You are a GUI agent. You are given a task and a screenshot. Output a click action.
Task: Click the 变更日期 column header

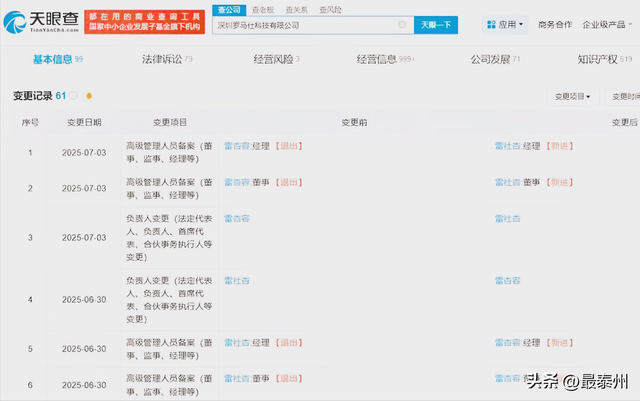[84, 123]
